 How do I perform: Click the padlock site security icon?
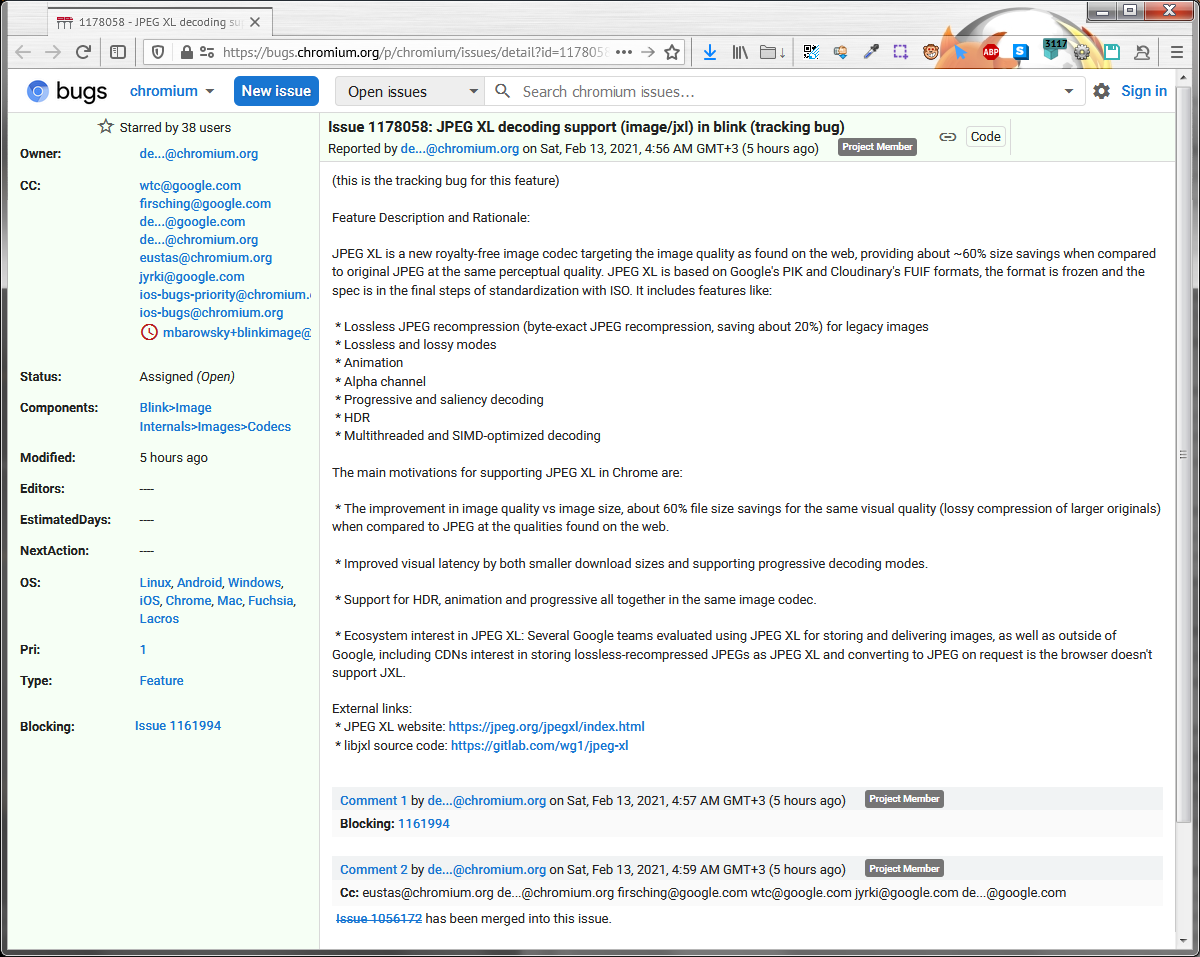185,52
